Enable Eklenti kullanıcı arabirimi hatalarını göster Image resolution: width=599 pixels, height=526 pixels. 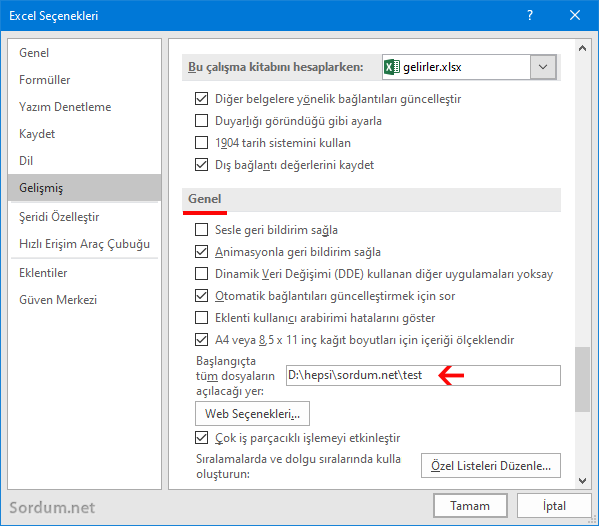tap(201, 318)
